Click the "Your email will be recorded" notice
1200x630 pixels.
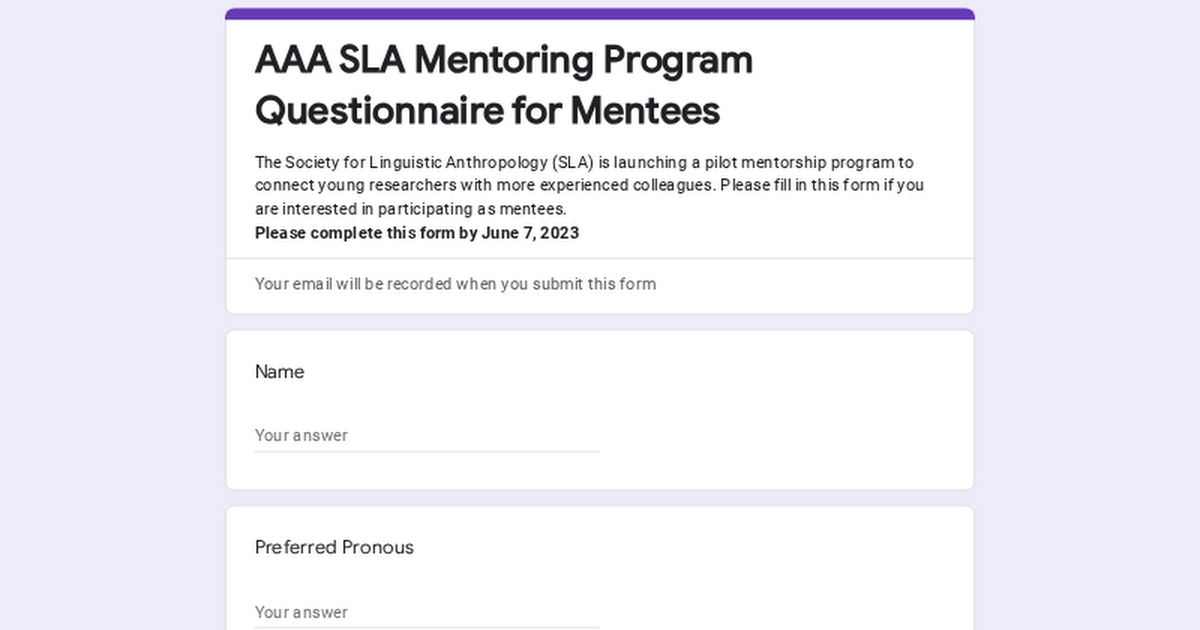pos(455,284)
